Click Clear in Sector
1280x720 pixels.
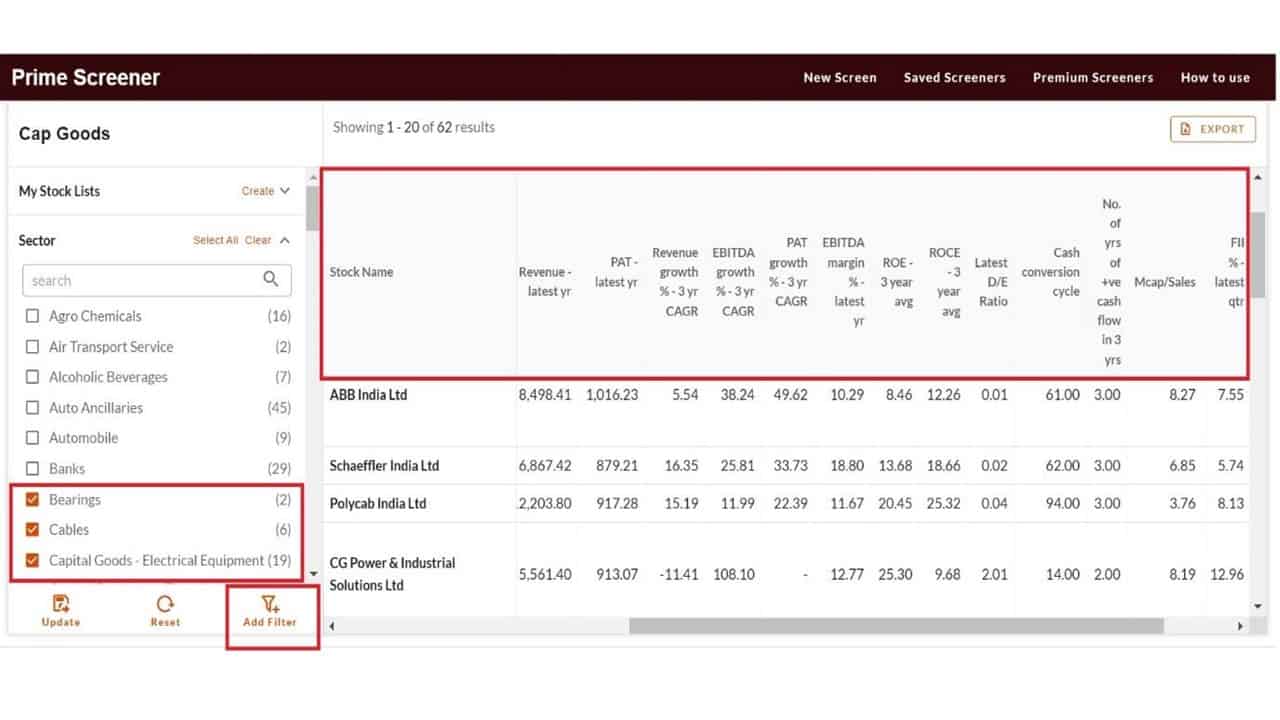click(x=258, y=240)
